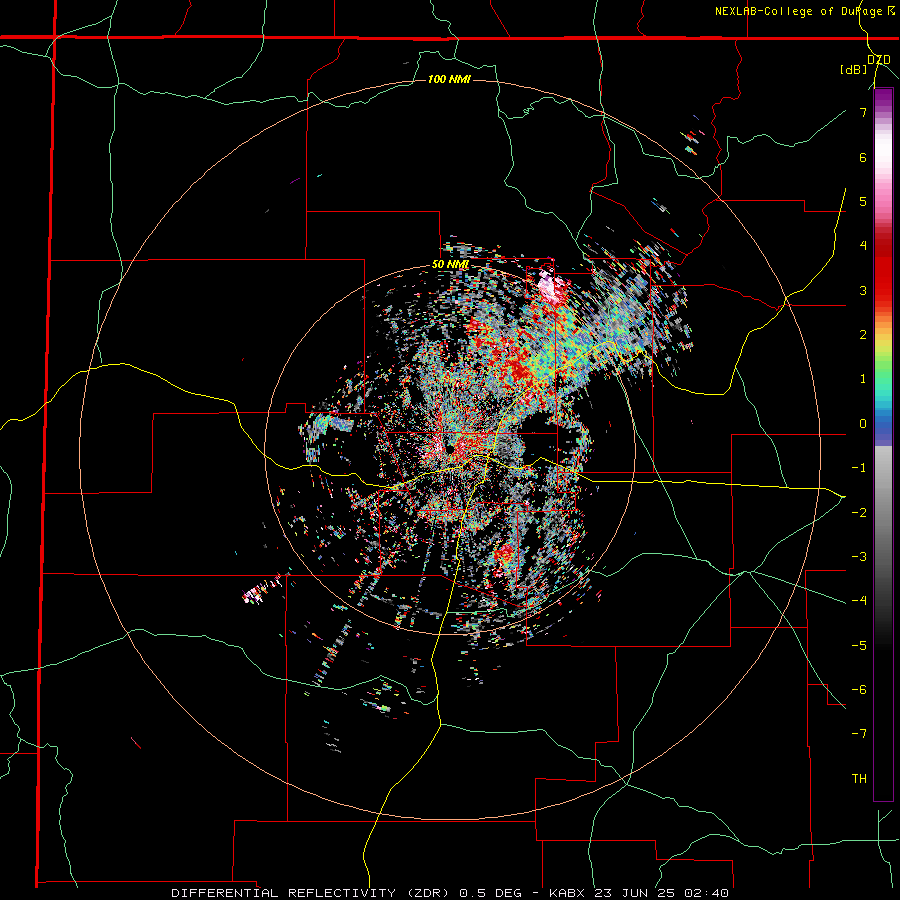900x900 pixels.
Task: Click the 3 value on the scale
Action: pyautogui.click(x=863, y=290)
